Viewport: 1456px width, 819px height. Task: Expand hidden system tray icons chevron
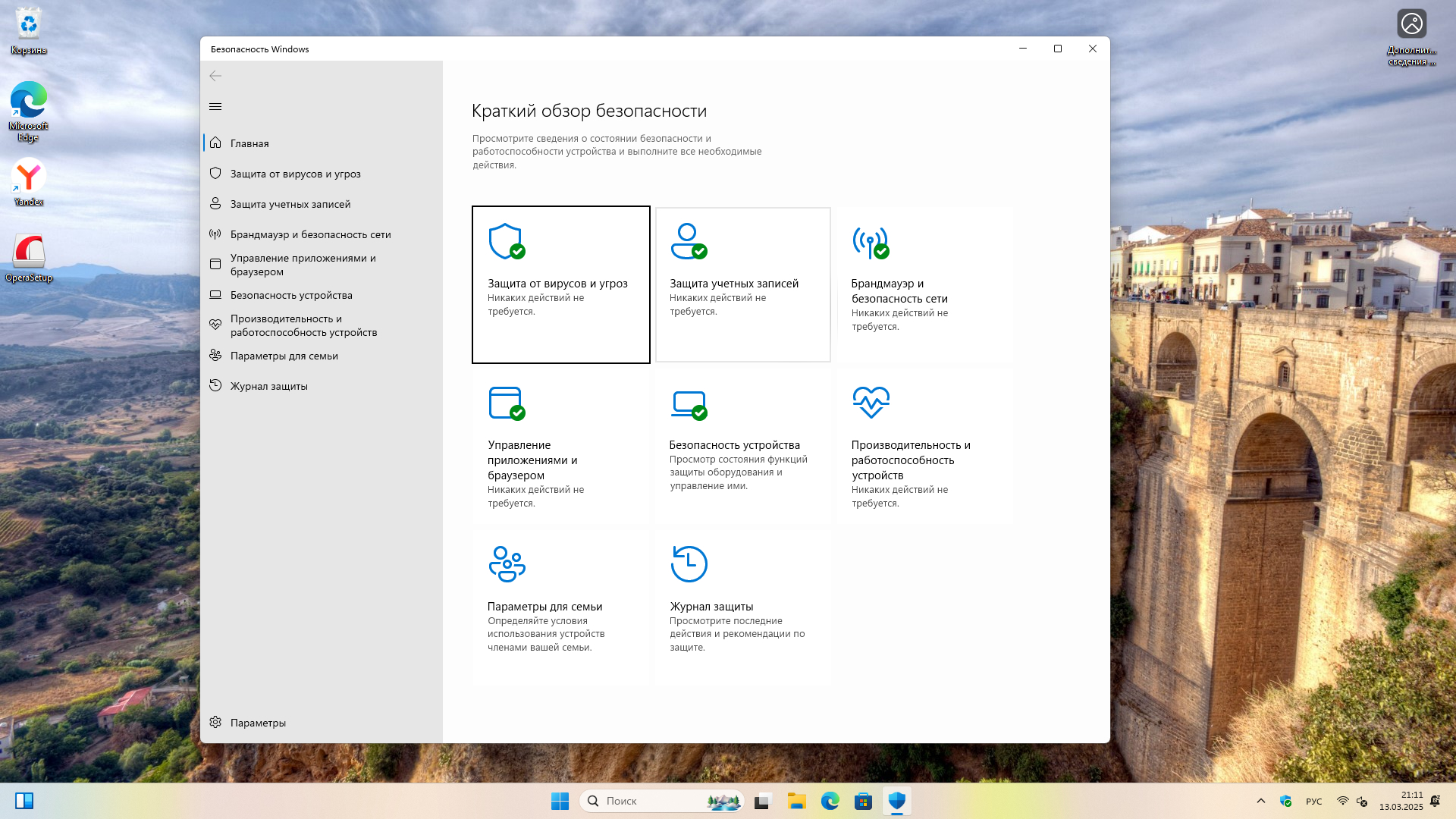(1260, 801)
